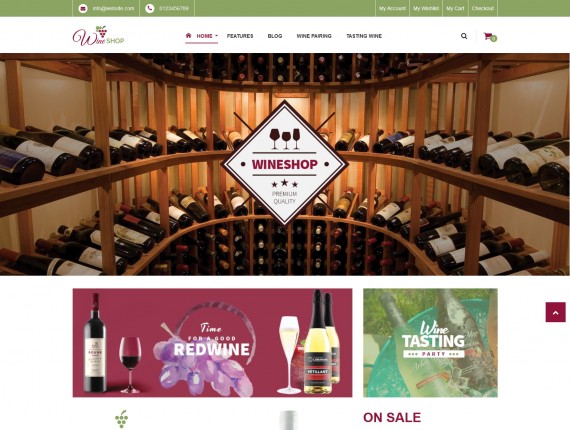Go to My Cart link
The image size is (570, 430).
[455, 8]
